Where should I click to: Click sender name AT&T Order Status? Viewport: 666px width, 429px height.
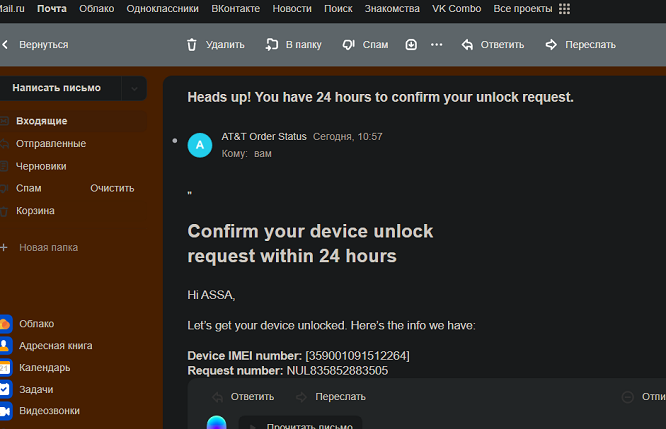pos(264,136)
